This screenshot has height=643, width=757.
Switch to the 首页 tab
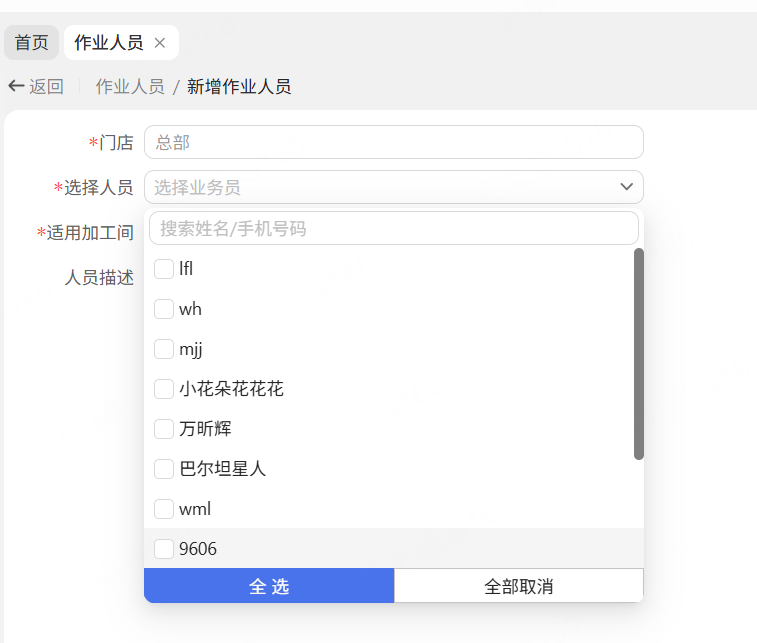point(31,43)
